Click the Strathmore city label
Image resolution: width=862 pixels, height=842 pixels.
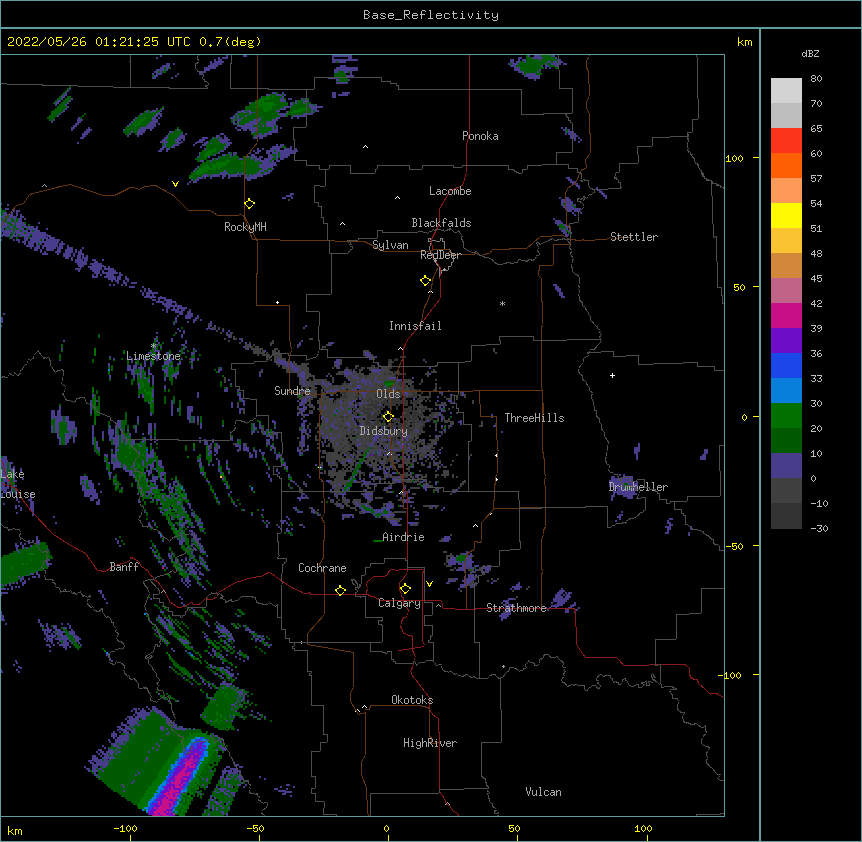pos(516,608)
